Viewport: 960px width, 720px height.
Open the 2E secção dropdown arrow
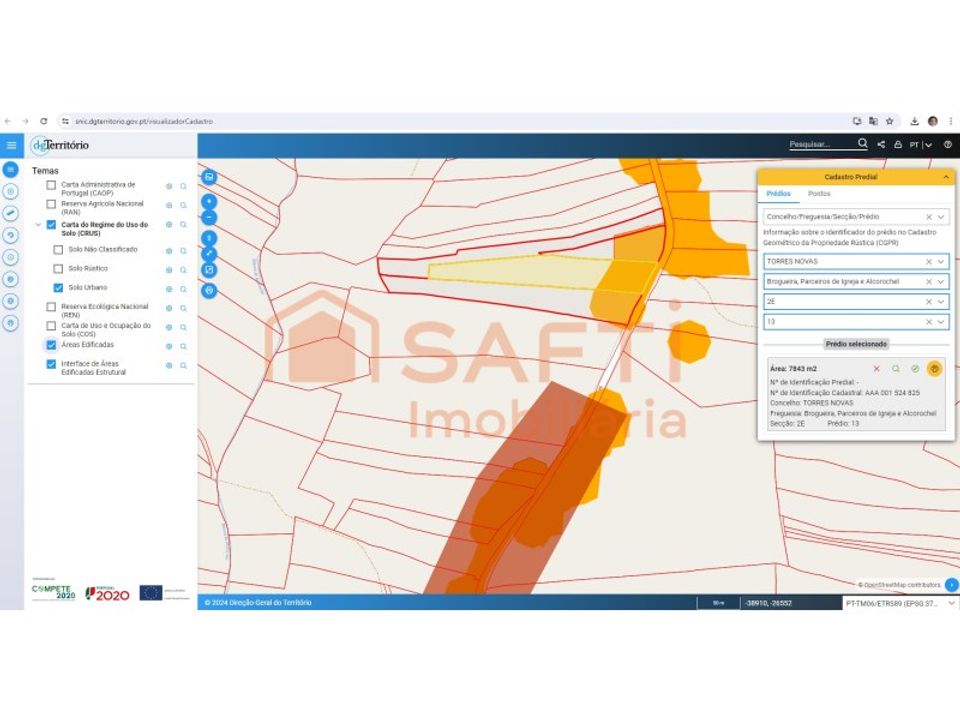[941, 302]
